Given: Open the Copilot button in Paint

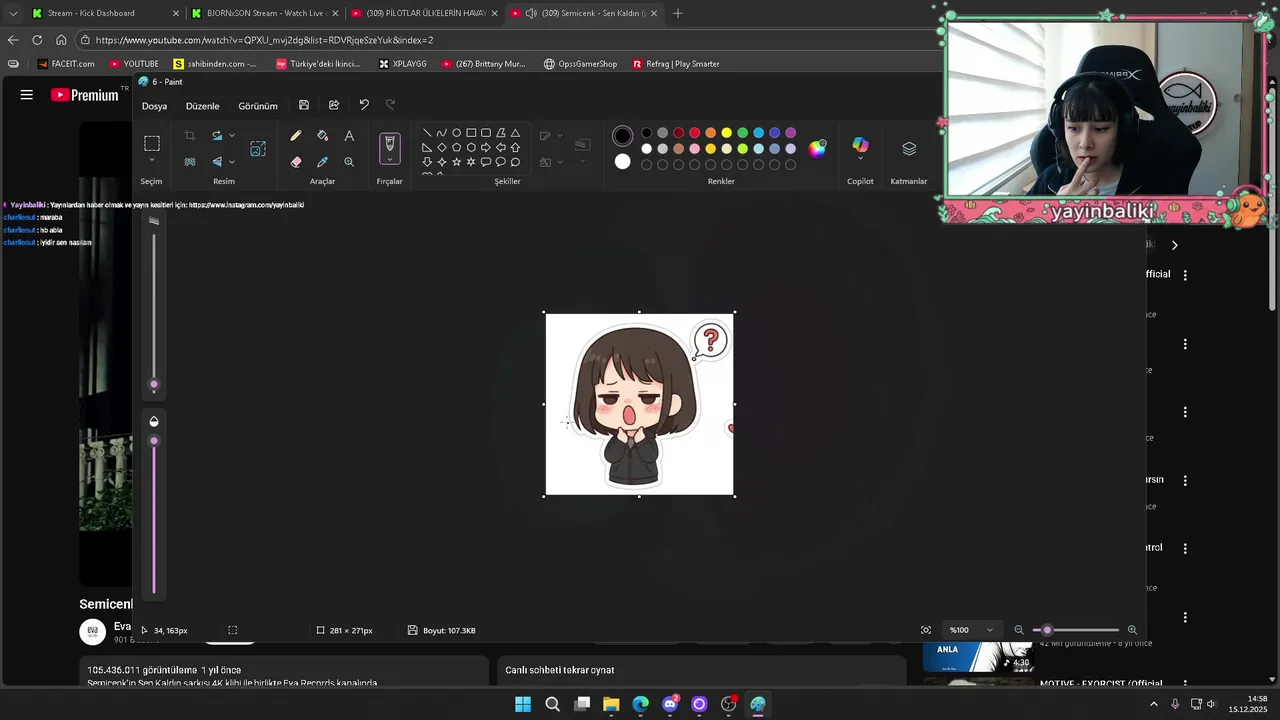Looking at the screenshot, I should pyautogui.click(x=860, y=147).
